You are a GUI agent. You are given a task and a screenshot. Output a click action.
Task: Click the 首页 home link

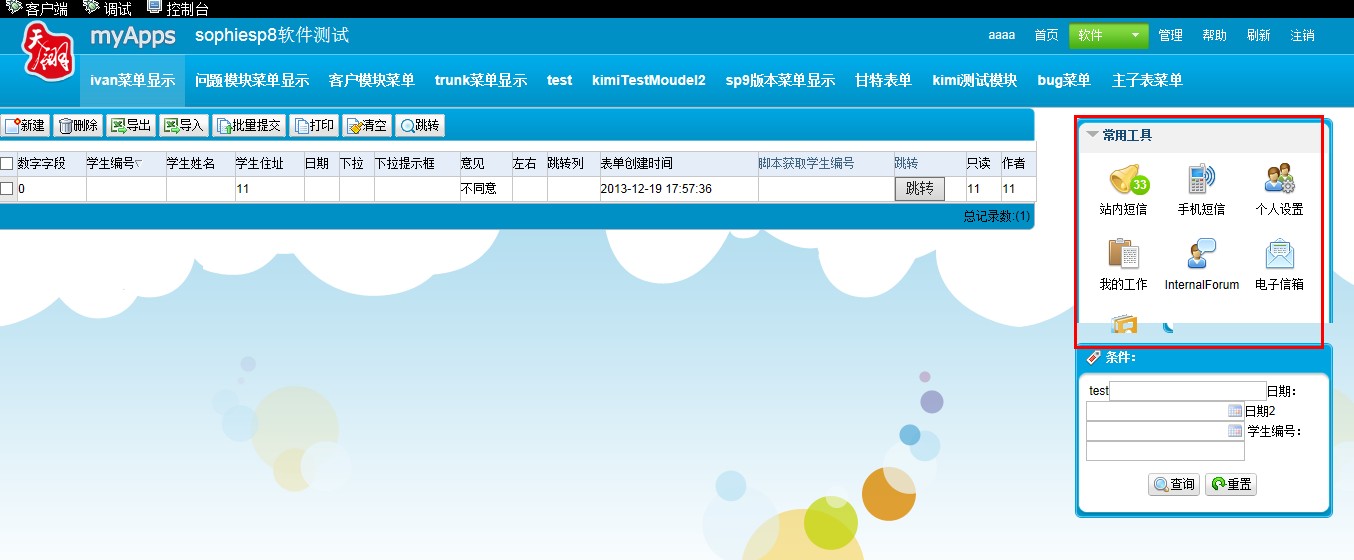click(x=1046, y=35)
